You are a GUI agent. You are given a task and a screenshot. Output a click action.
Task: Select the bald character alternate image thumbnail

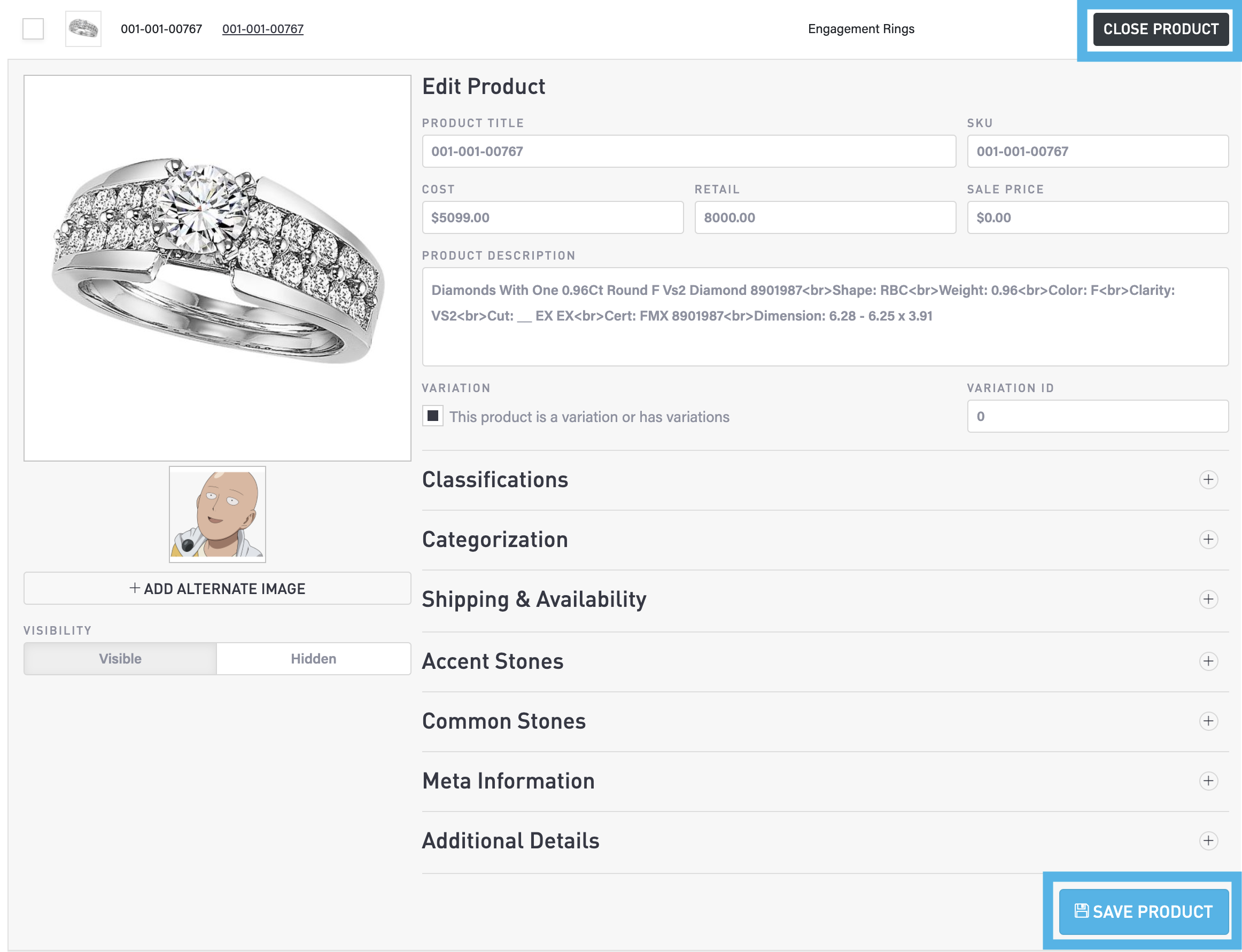[217, 514]
